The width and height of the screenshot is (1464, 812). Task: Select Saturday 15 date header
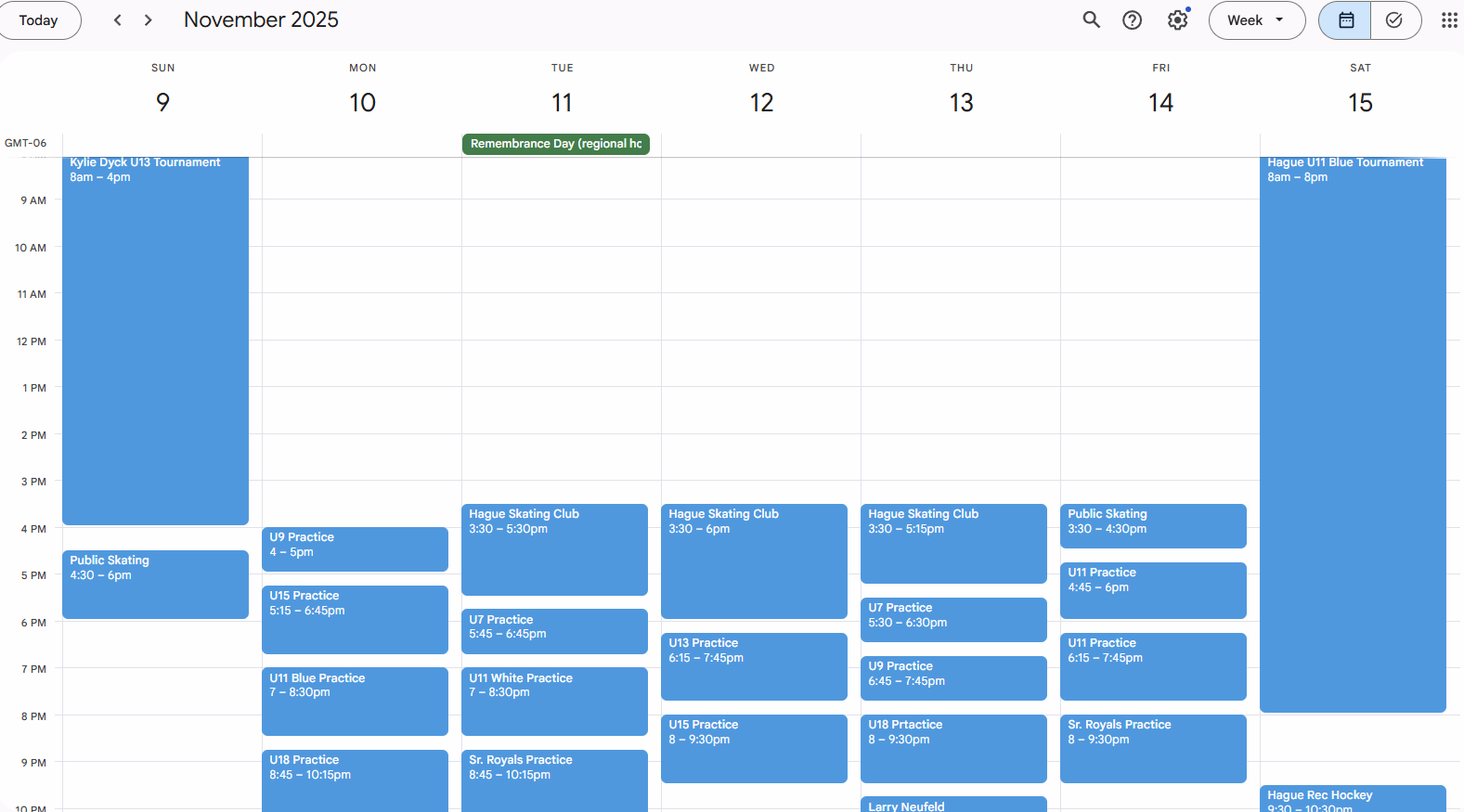point(1360,102)
